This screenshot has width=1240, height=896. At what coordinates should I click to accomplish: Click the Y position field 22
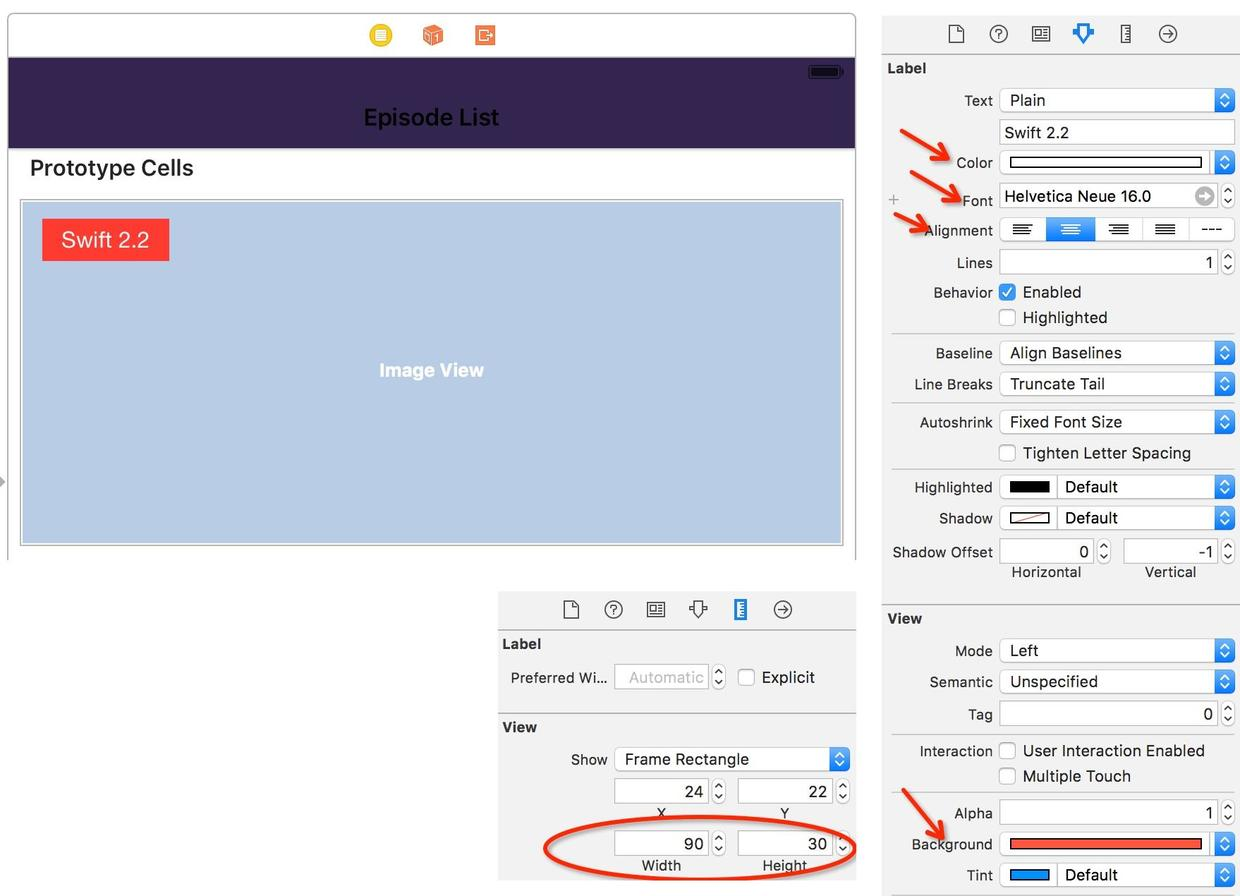click(784, 791)
